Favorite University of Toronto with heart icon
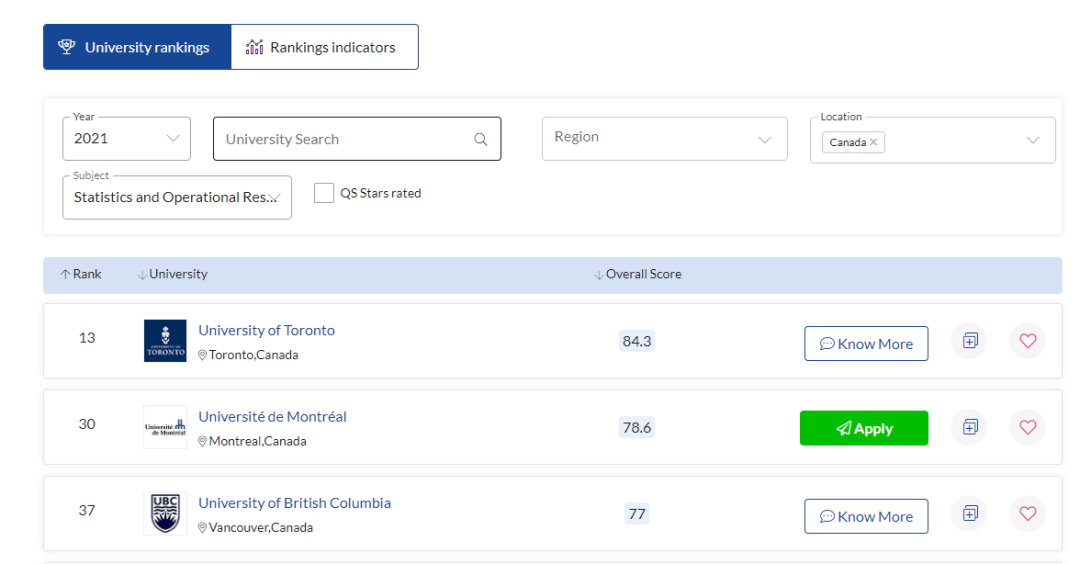The width and height of the screenshot is (1080, 564). (x=1028, y=340)
